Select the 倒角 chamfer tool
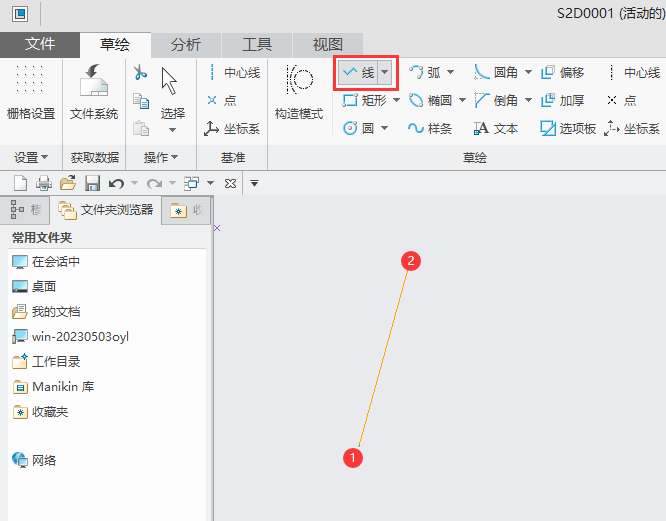 click(x=496, y=101)
